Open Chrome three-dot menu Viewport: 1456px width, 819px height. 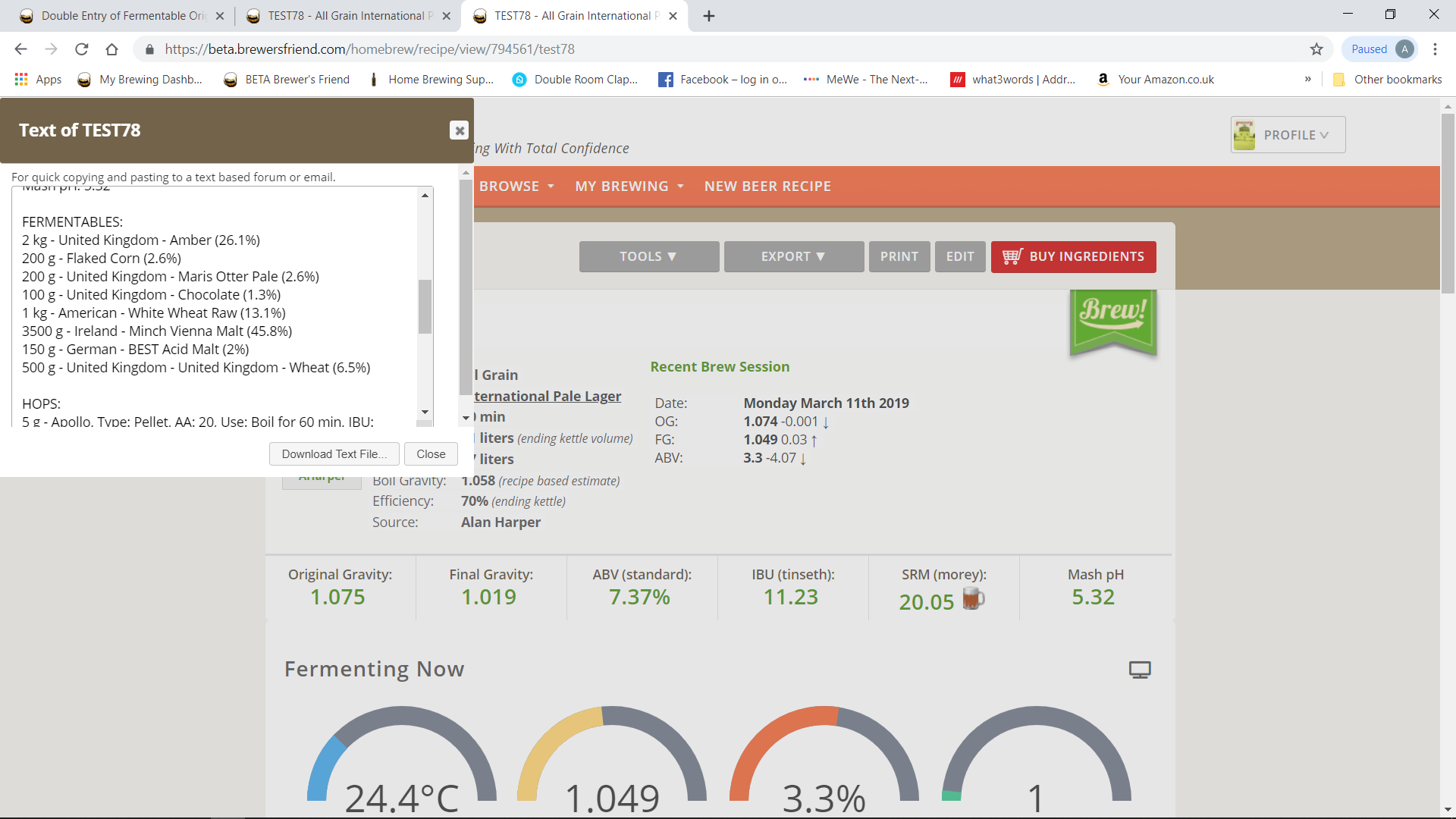pos(1435,49)
